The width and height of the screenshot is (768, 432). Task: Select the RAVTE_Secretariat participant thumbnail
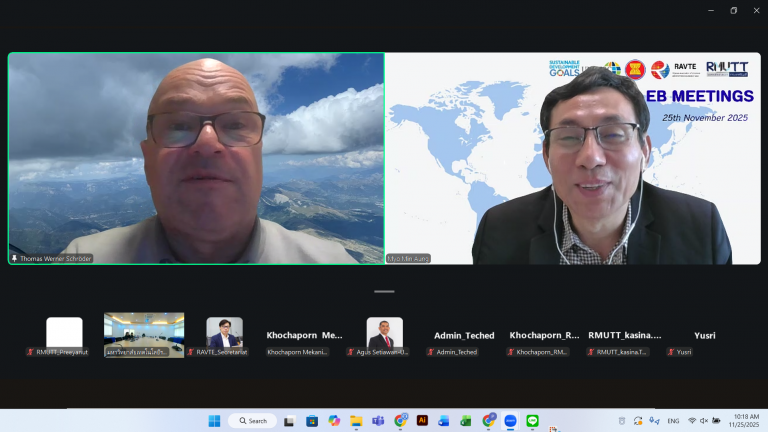point(224,334)
